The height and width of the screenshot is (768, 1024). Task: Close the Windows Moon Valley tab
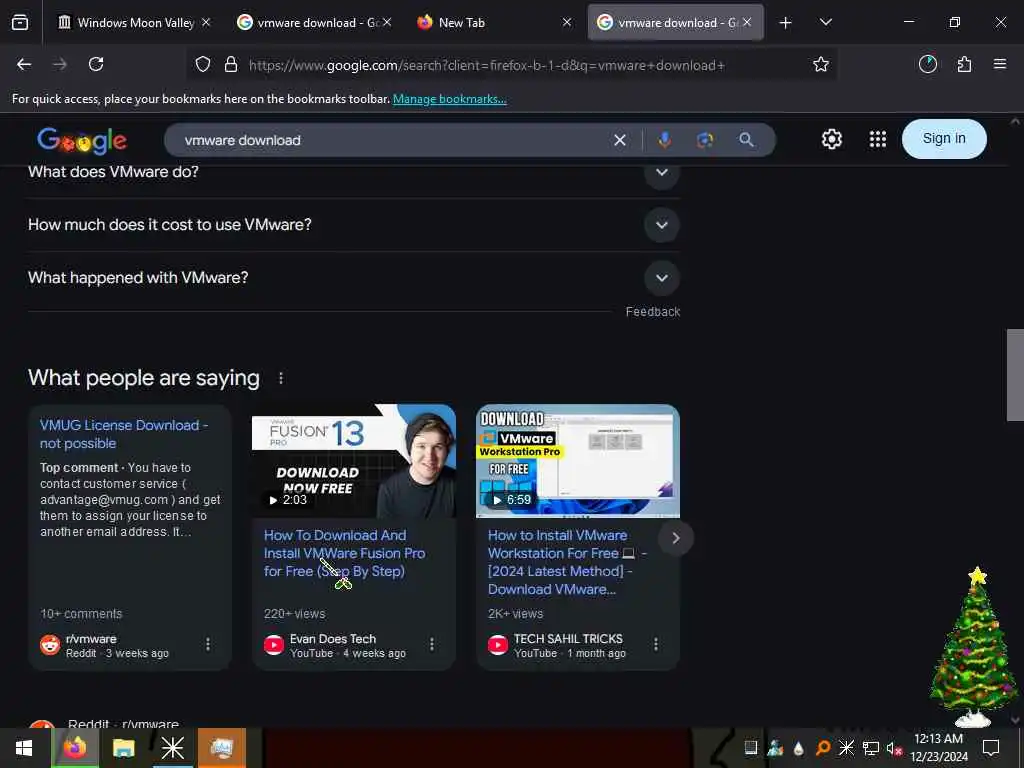206,22
